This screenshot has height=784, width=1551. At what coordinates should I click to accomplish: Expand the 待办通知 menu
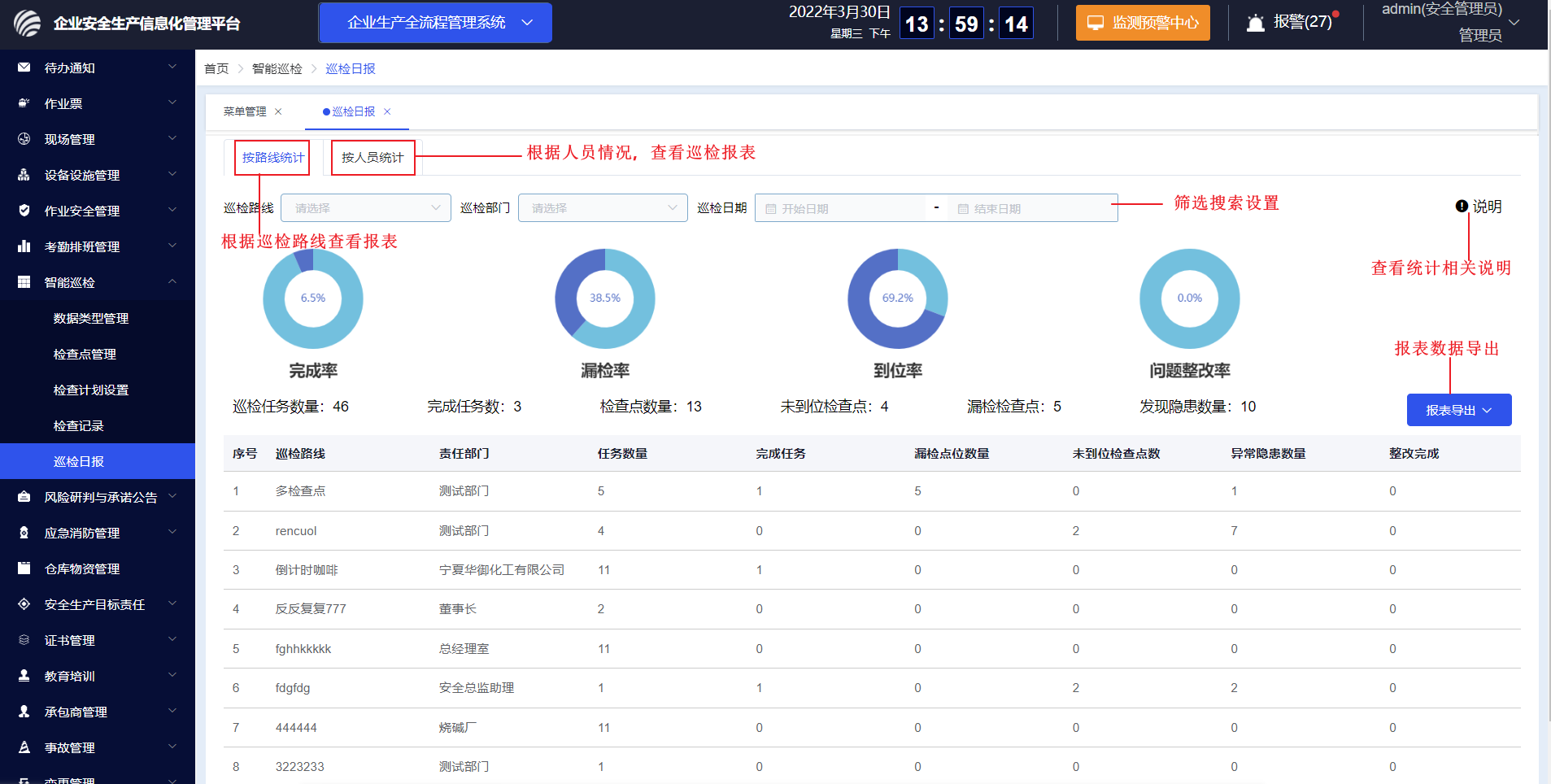(x=172, y=67)
